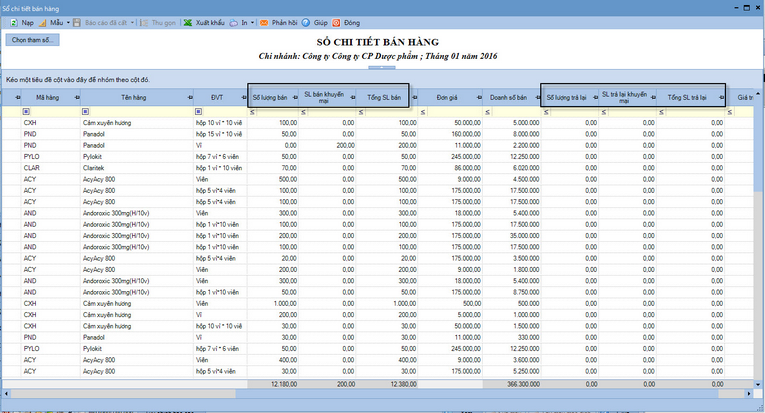Open the In print dropdown arrow
The height and width of the screenshot is (413, 765).
coord(252,23)
